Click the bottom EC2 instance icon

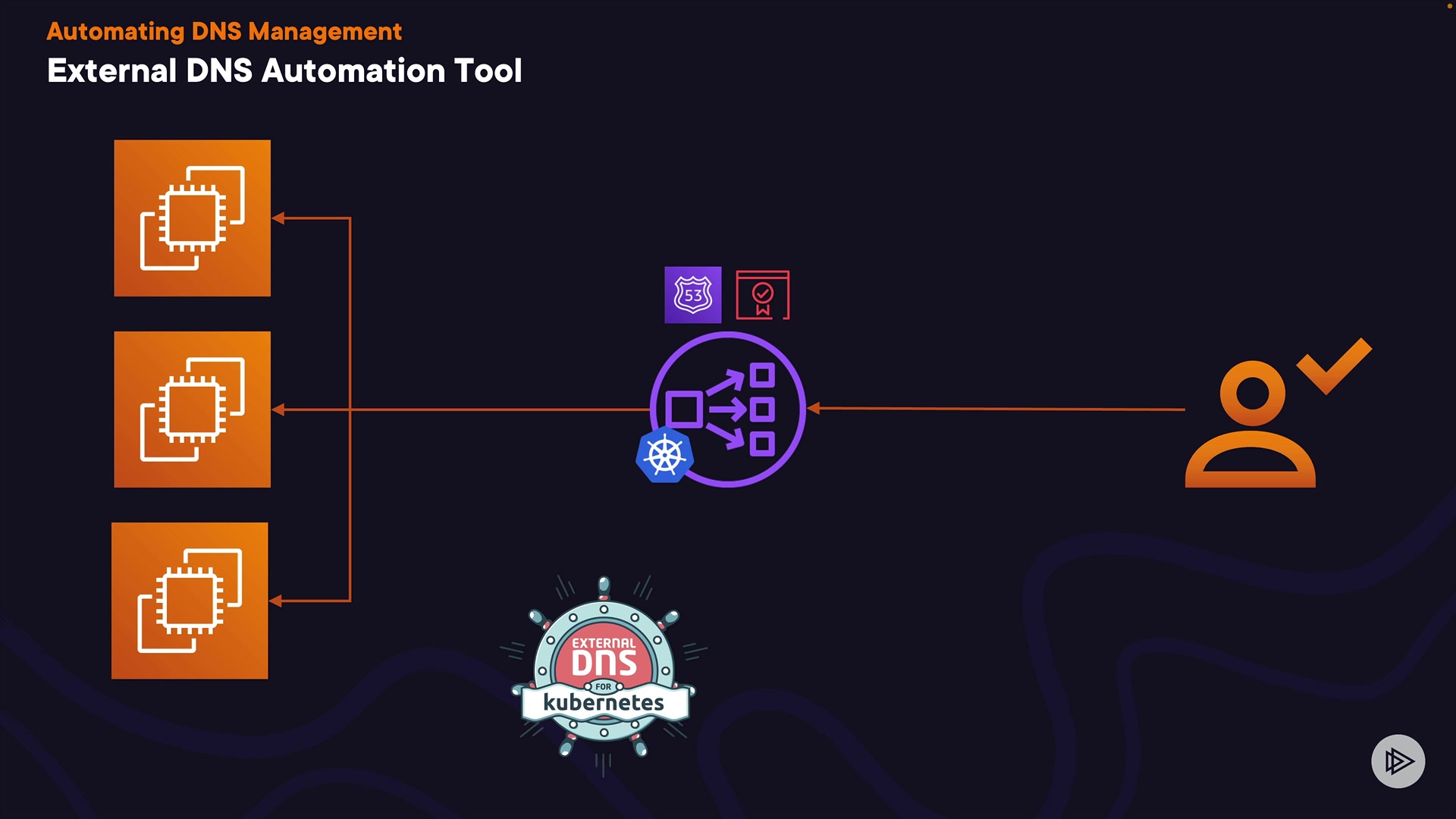tap(190, 601)
